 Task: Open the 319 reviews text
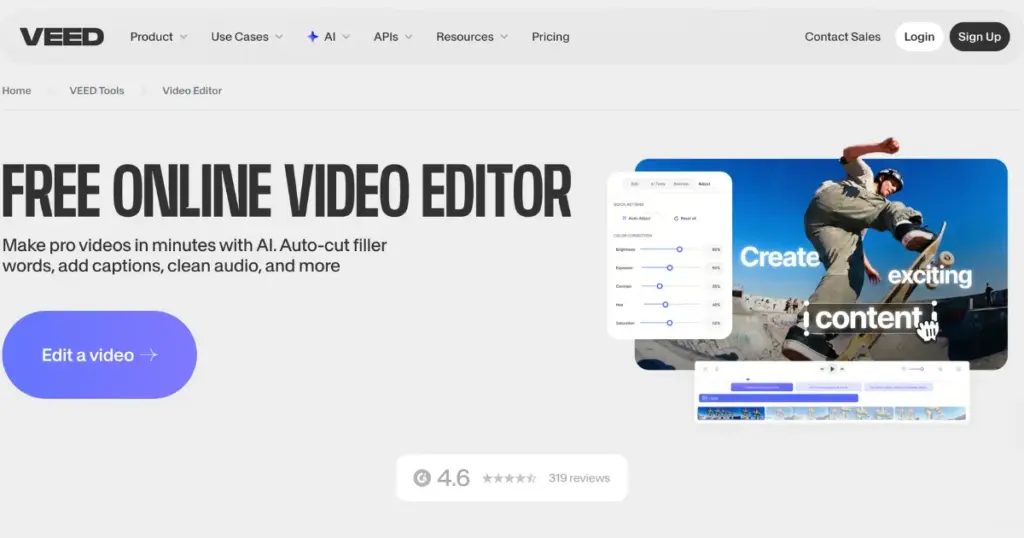[x=579, y=478]
